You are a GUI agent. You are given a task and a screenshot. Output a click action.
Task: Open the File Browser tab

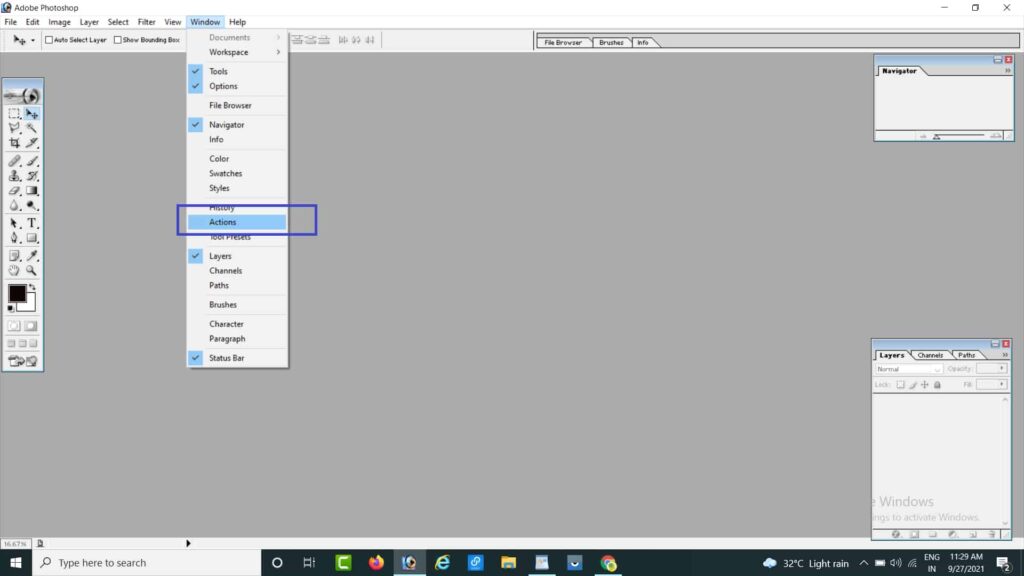pos(563,42)
